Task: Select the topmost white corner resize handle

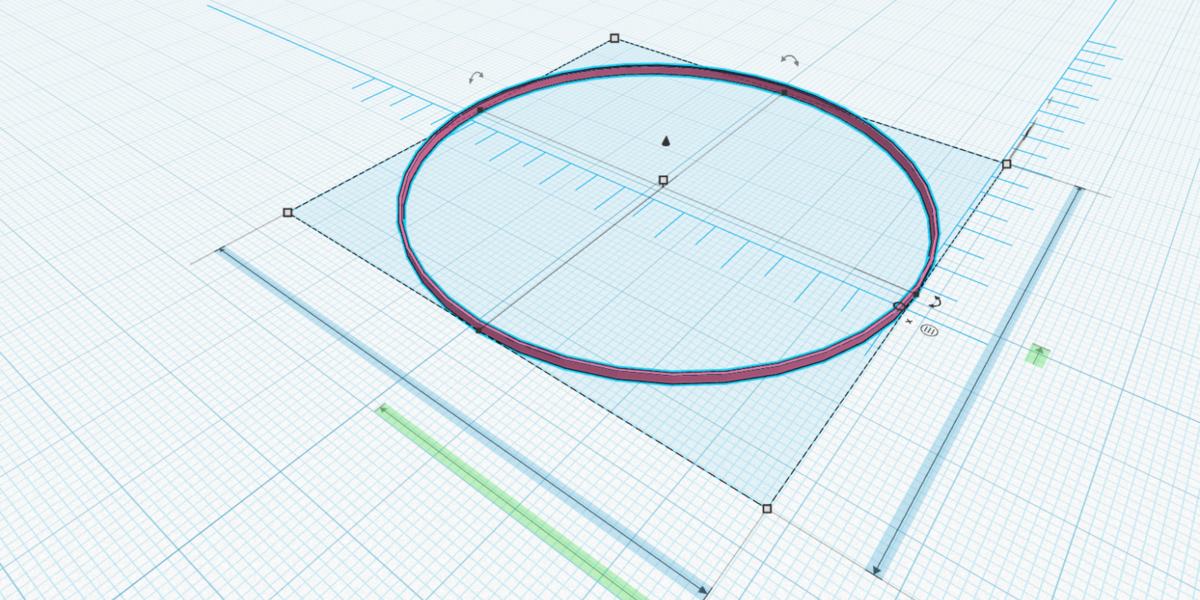Action: pyautogui.click(x=614, y=39)
